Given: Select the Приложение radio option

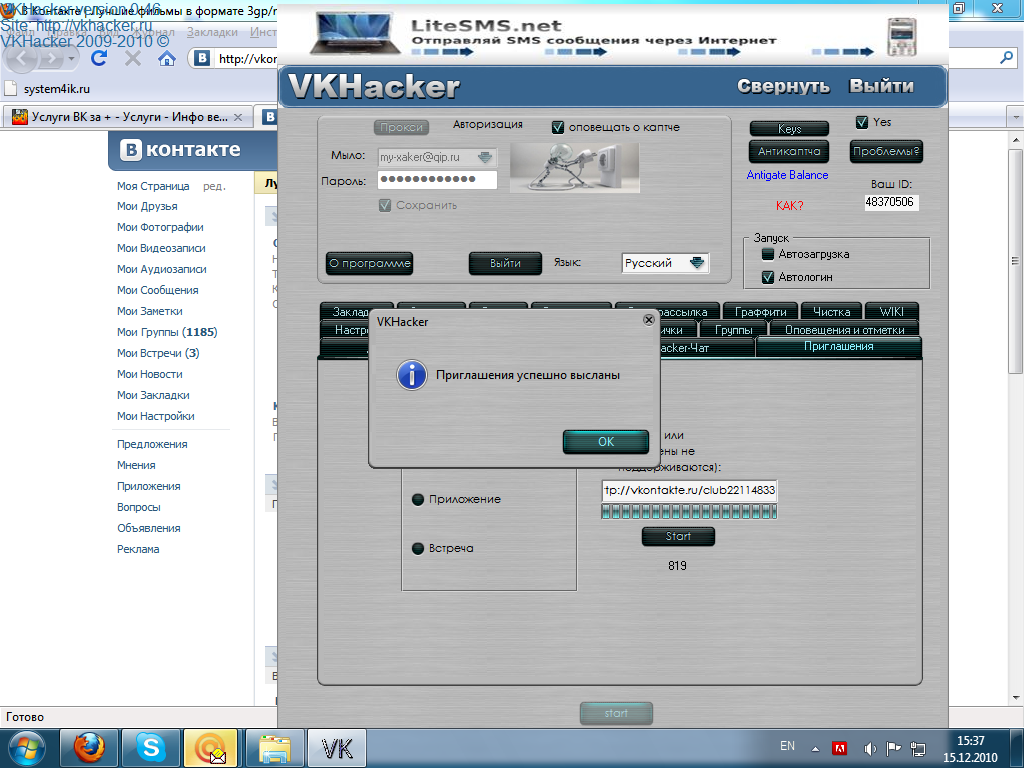Looking at the screenshot, I should pyautogui.click(x=418, y=500).
